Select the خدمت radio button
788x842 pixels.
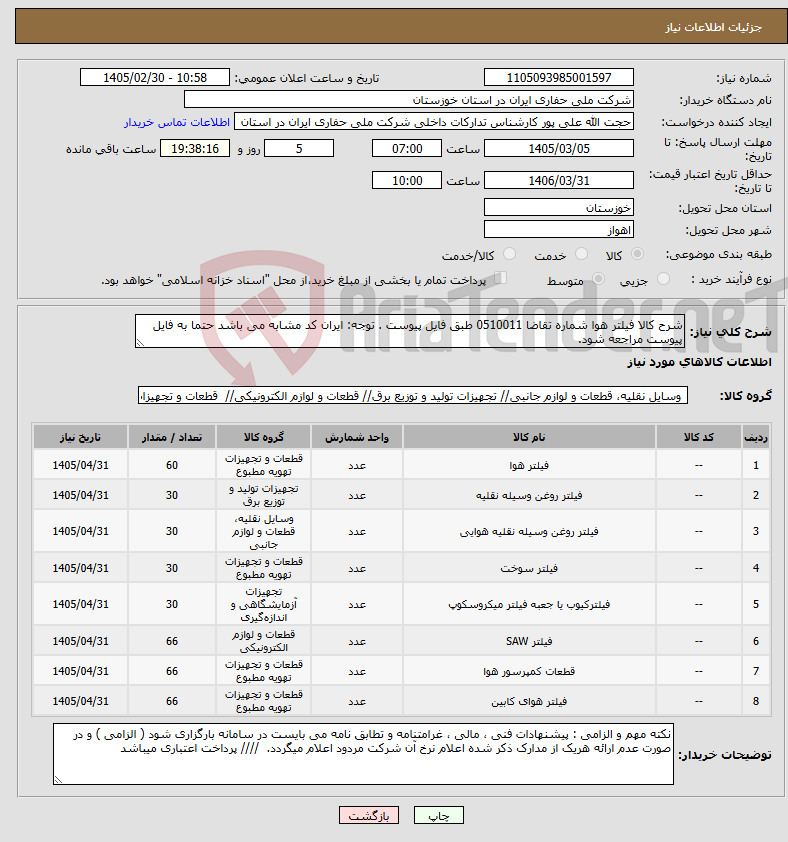click(x=581, y=254)
